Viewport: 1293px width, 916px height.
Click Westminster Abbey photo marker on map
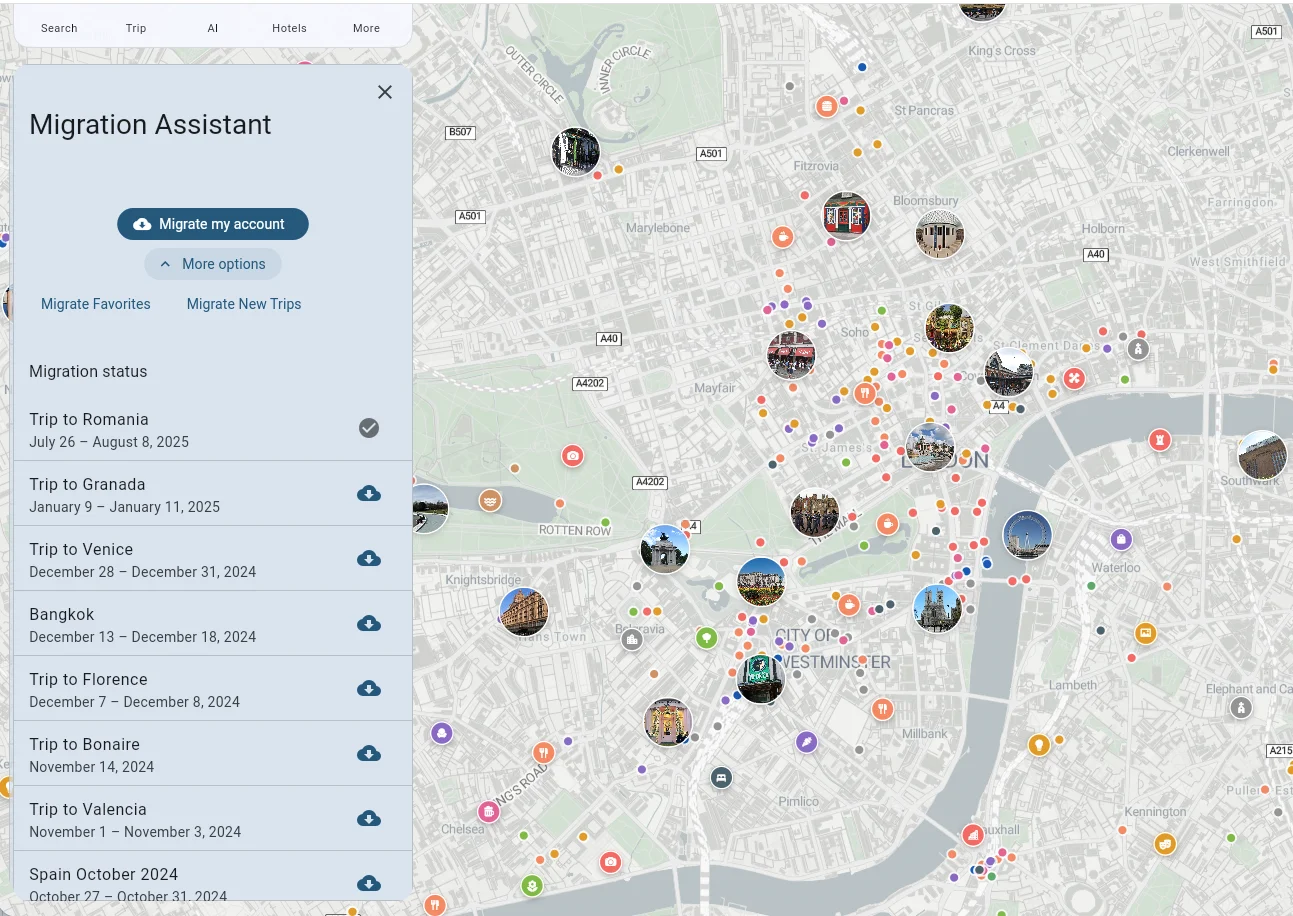pyautogui.click(x=937, y=608)
